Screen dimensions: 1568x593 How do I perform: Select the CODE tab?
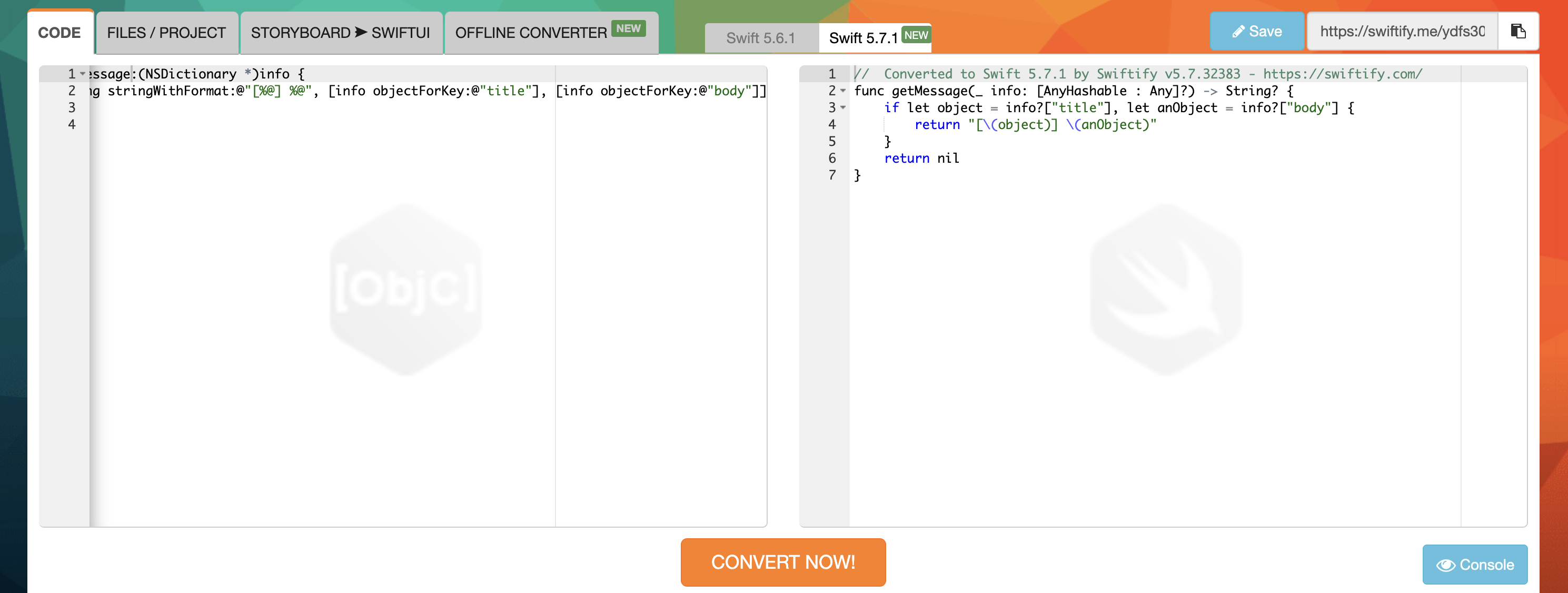coord(59,32)
